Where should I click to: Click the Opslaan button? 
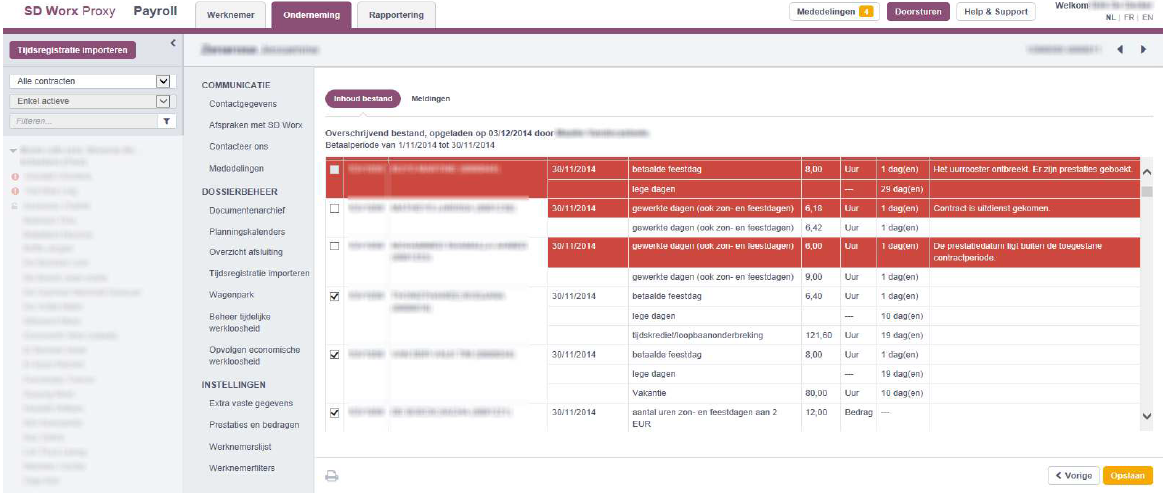click(x=1127, y=476)
